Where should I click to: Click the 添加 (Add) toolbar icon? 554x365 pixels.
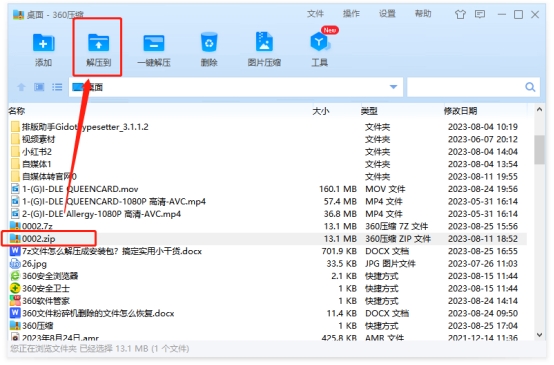[x=43, y=43]
